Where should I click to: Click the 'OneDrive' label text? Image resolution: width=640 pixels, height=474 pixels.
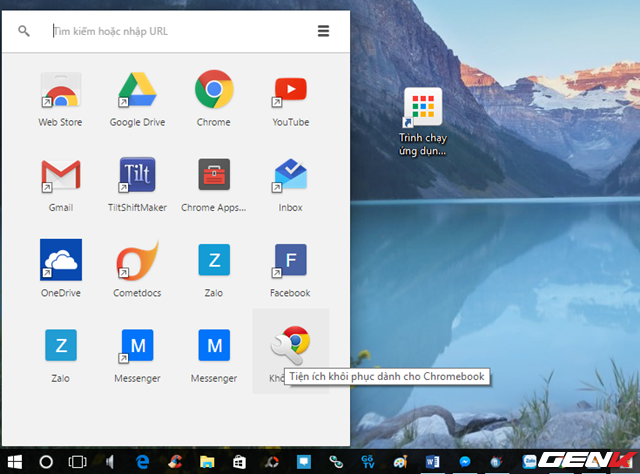61,293
